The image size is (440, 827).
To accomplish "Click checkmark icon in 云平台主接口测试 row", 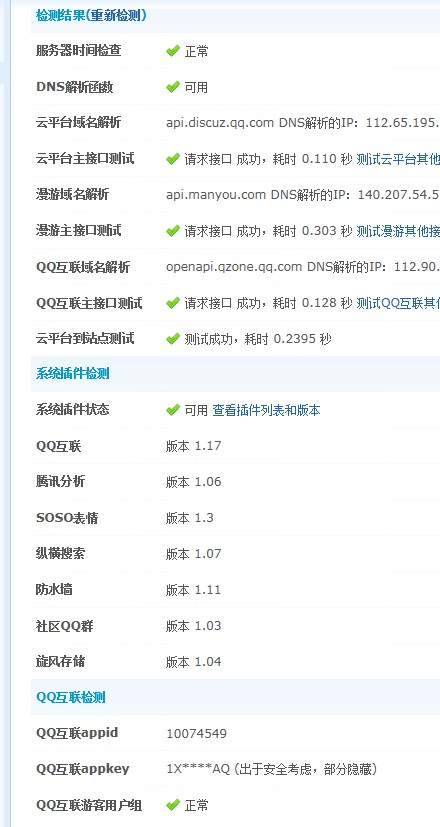I will coord(173,159).
